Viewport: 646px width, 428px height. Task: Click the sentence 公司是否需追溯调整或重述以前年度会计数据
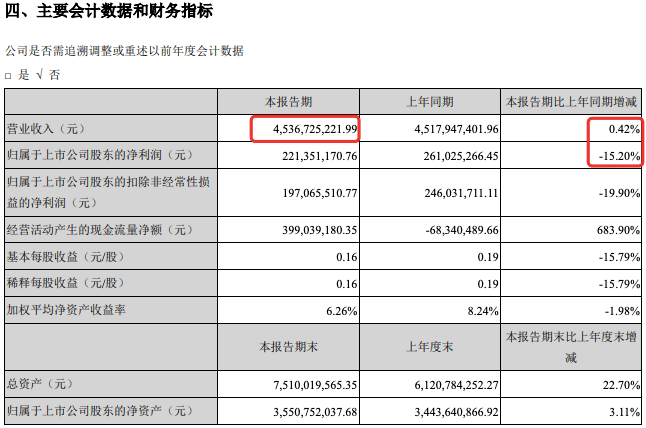pos(124,51)
